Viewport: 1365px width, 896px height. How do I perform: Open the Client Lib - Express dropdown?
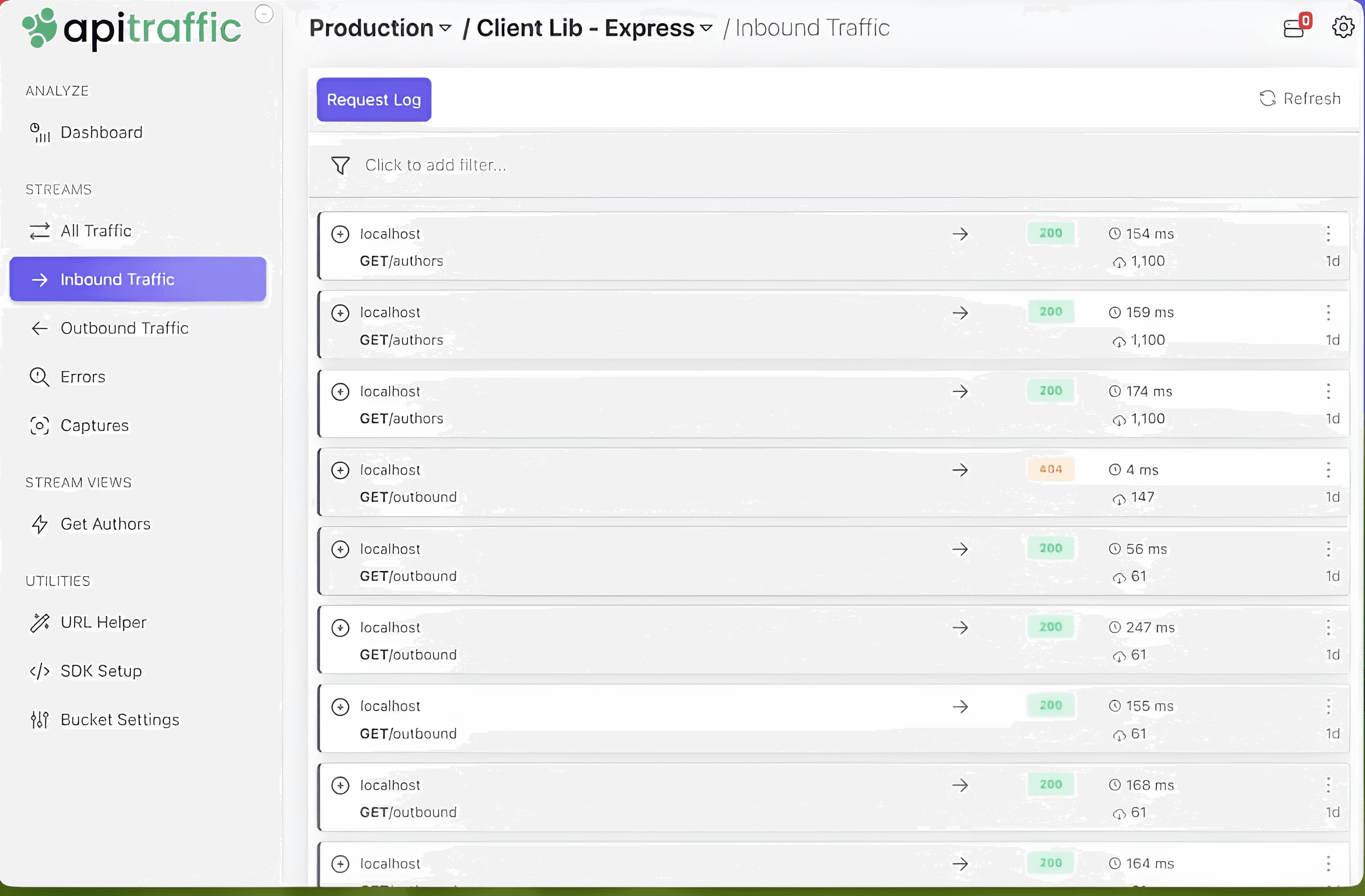click(x=595, y=28)
